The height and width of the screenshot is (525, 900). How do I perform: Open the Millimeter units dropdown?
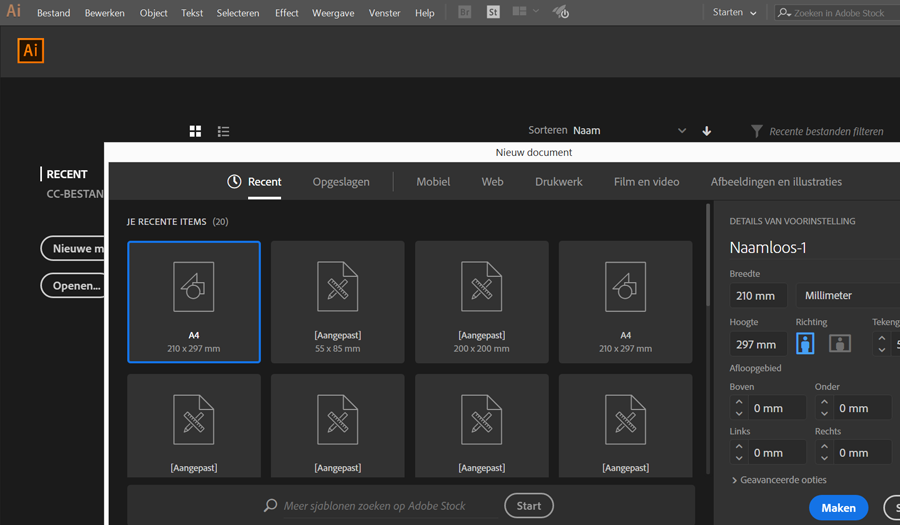click(x=848, y=295)
